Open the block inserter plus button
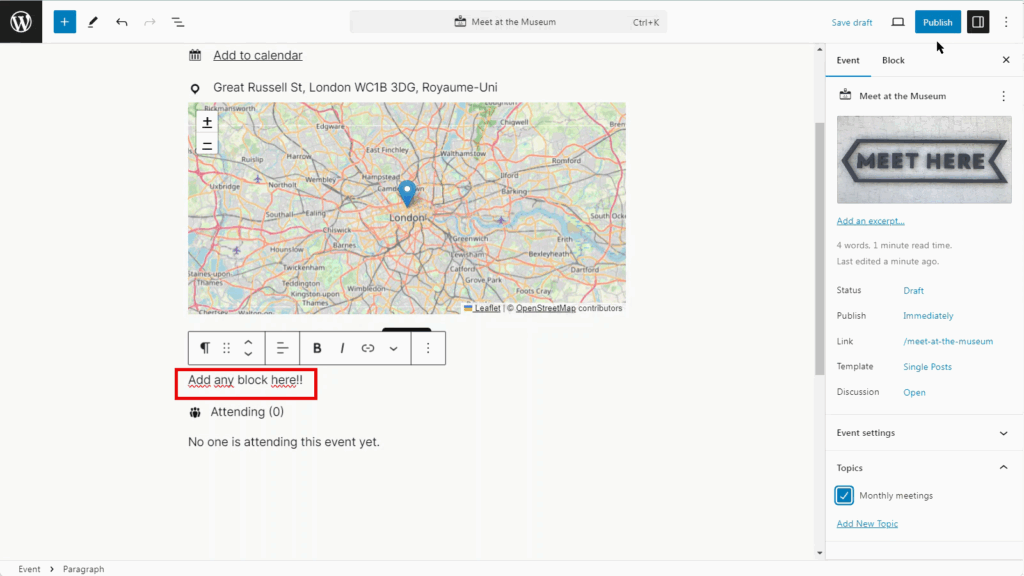 pos(65,22)
